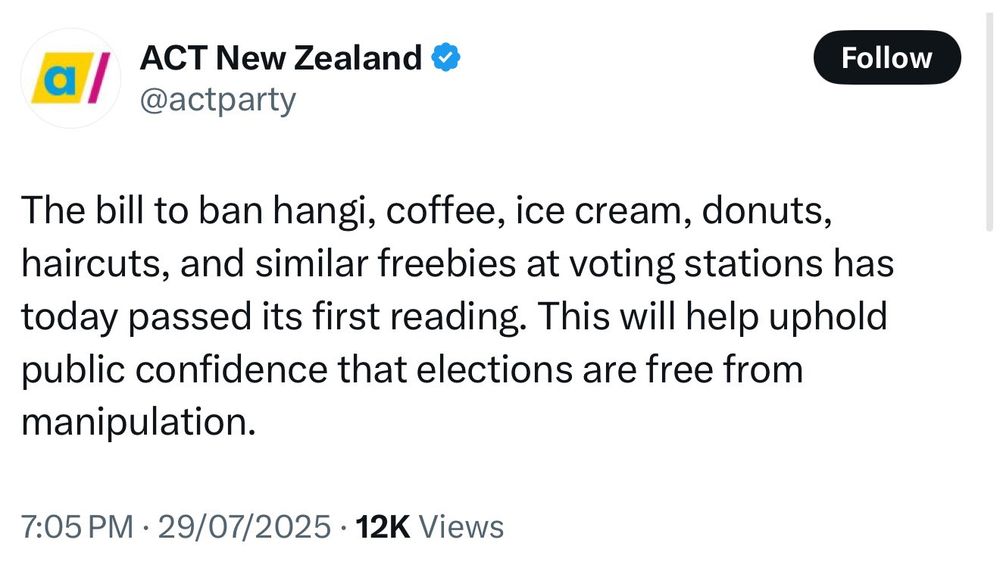The image size is (1000, 564).
Task: Open the 12K view count
Action: tap(383, 527)
